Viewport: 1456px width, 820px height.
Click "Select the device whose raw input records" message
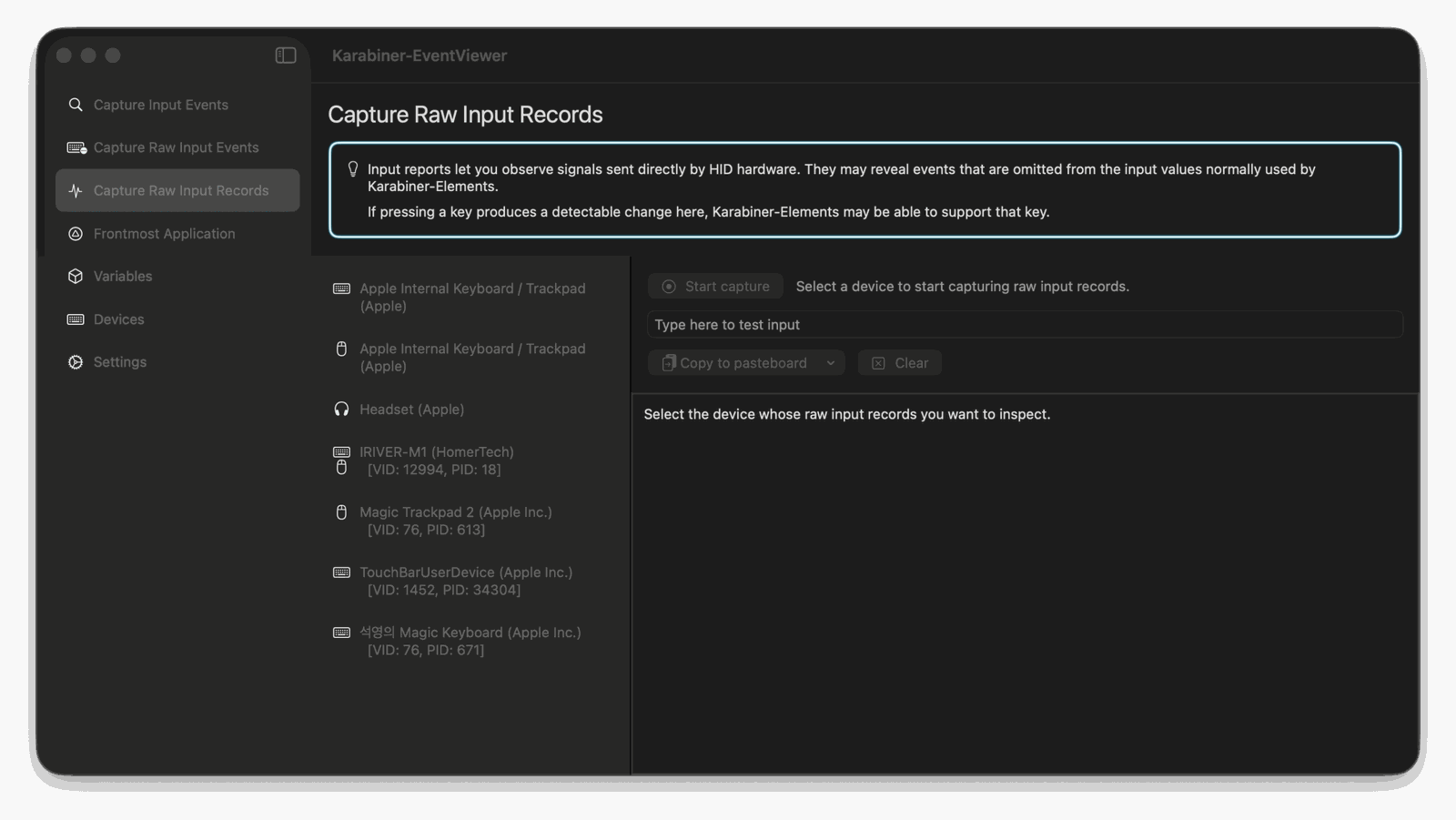pyautogui.click(x=847, y=414)
